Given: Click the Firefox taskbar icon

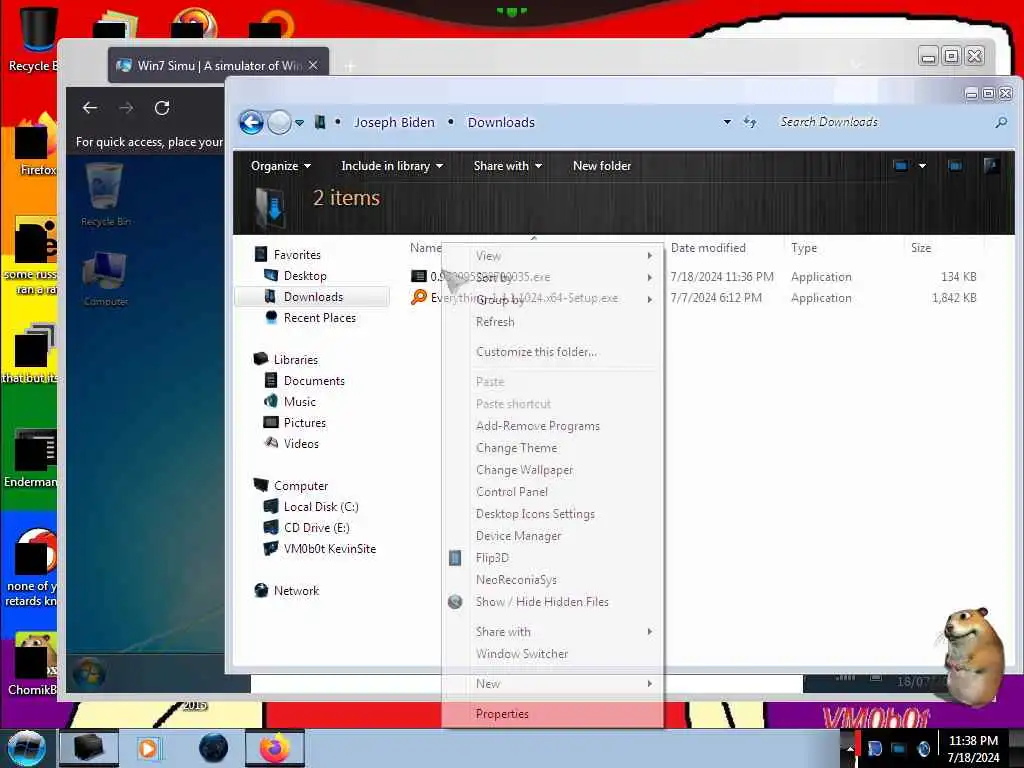Looking at the screenshot, I should pos(275,748).
